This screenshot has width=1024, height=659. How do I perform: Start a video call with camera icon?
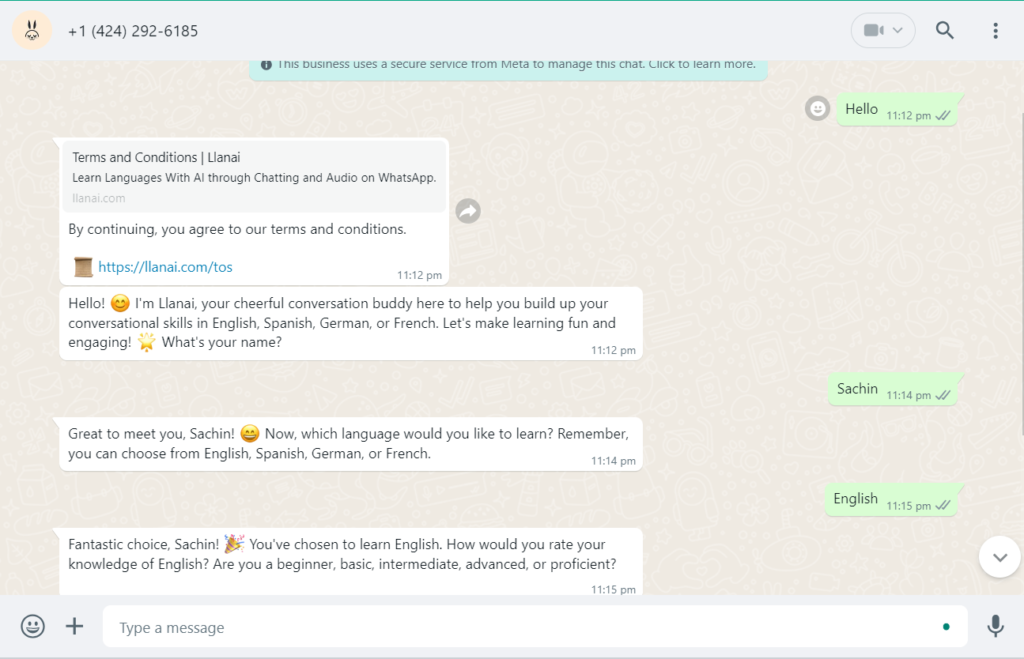coord(873,30)
